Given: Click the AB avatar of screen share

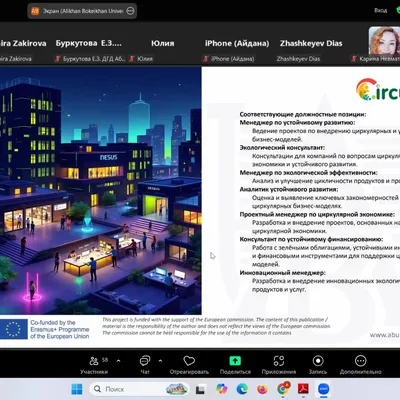Looking at the screenshot, I should point(35,11).
